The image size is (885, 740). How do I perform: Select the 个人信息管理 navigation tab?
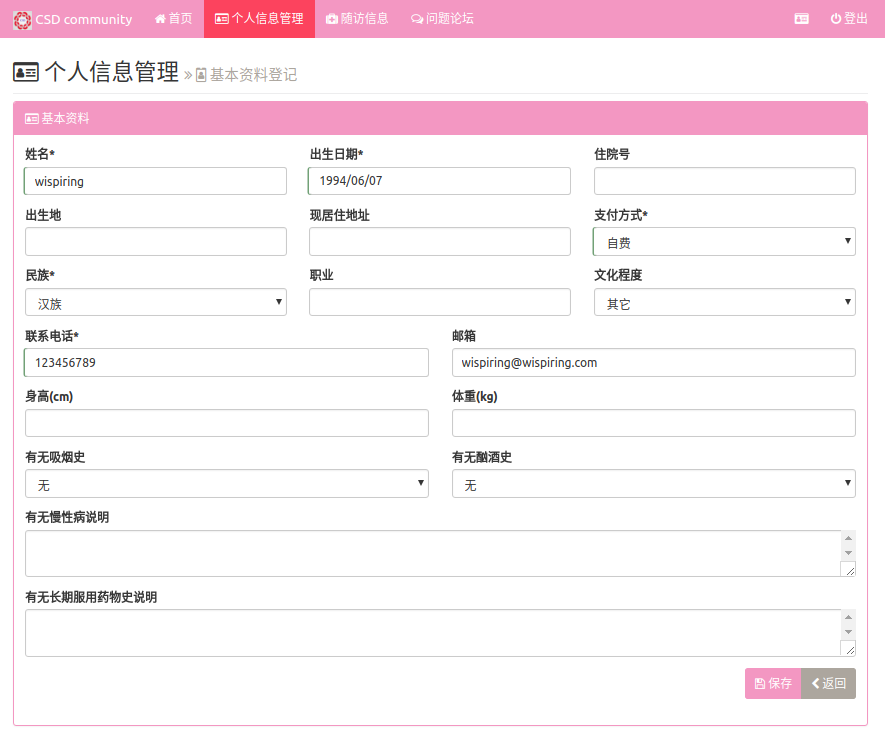pyautogui.click(x=259, y=19)
